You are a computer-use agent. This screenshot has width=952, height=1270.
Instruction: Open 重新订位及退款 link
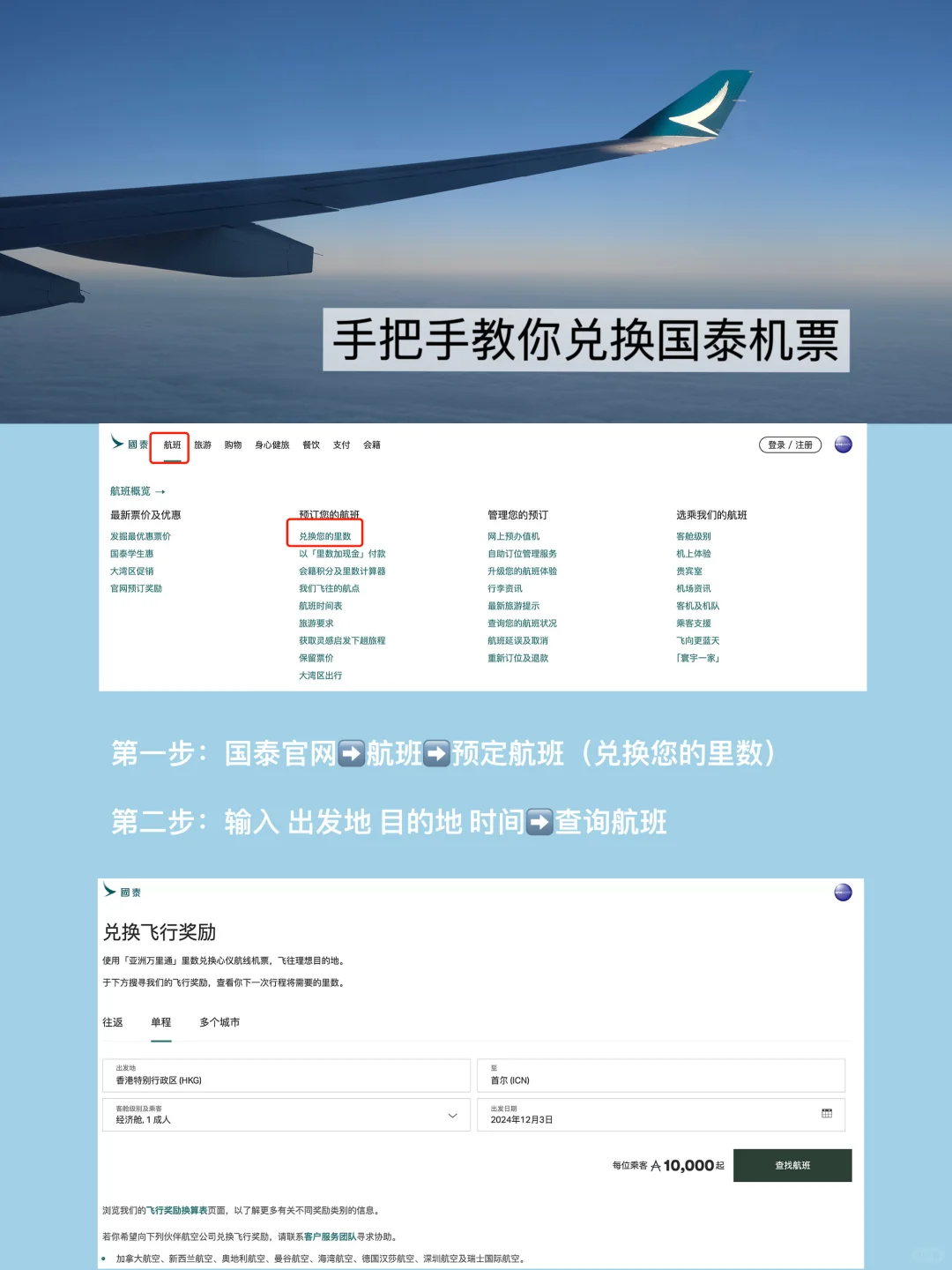tap(518, 658)
